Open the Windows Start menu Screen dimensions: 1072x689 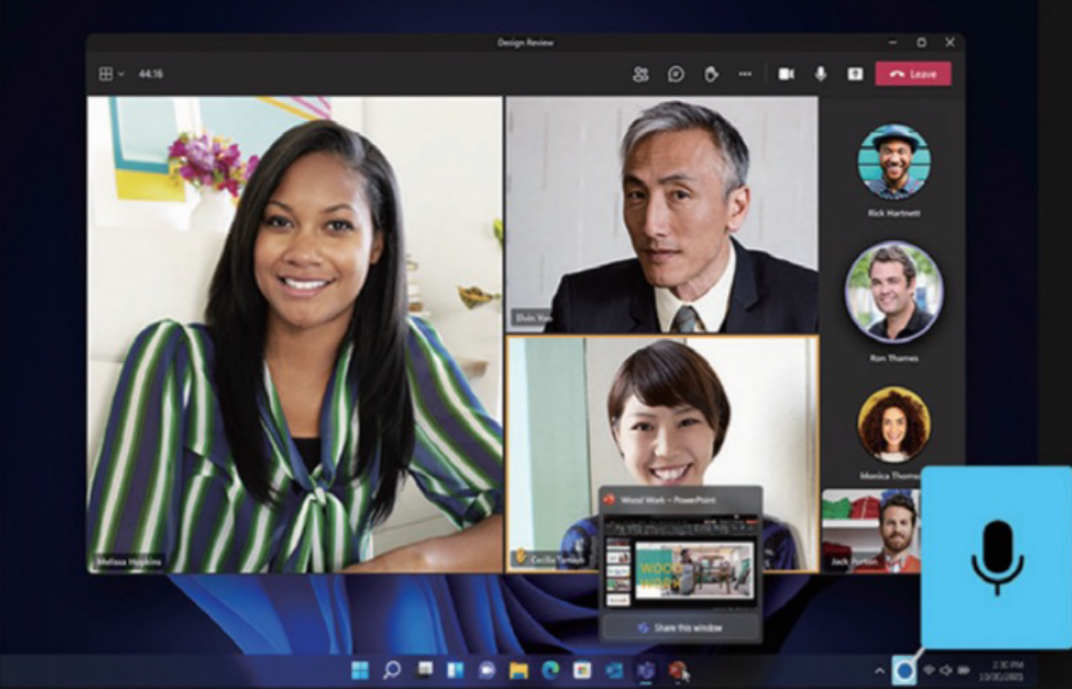pos(359,670)
